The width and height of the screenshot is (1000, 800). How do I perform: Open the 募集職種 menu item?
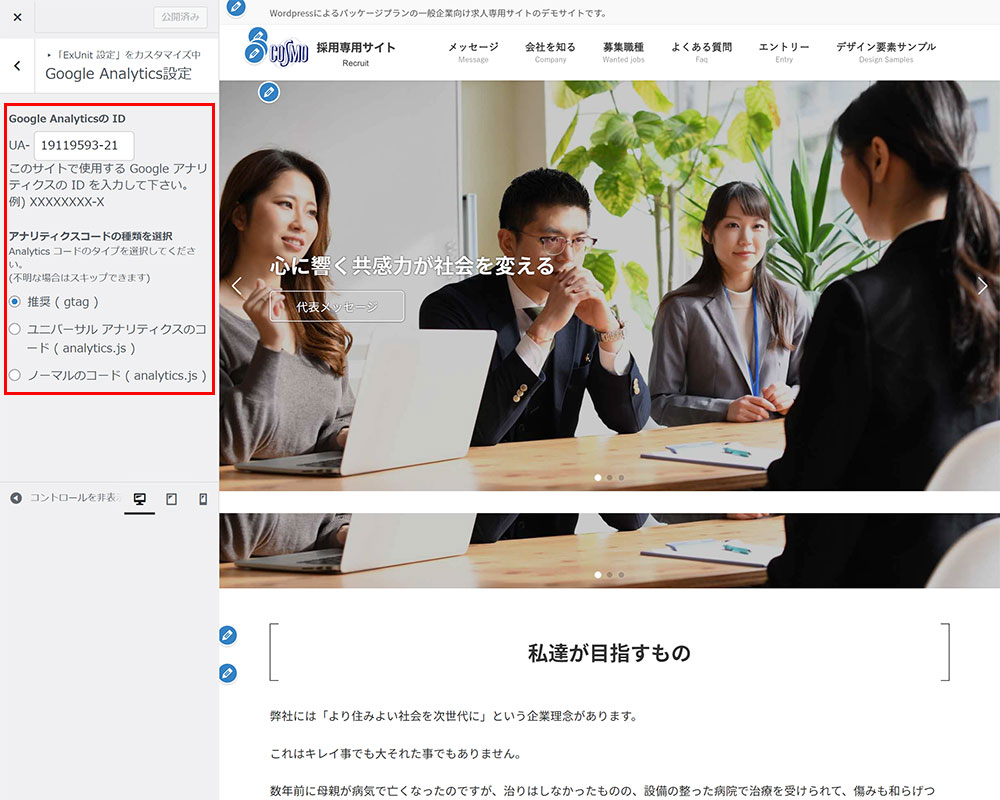(623, 52)
